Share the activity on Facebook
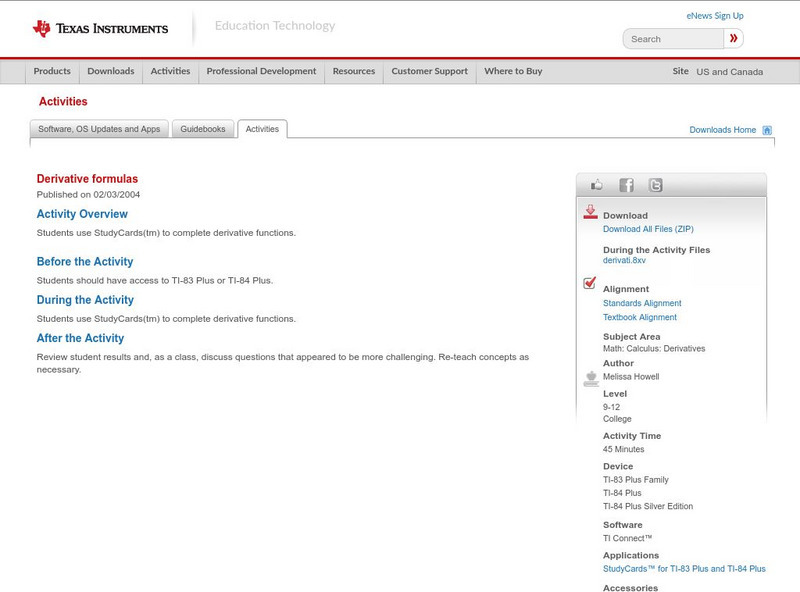This screenshot has width=800, height=592. (x=626, y=184)
